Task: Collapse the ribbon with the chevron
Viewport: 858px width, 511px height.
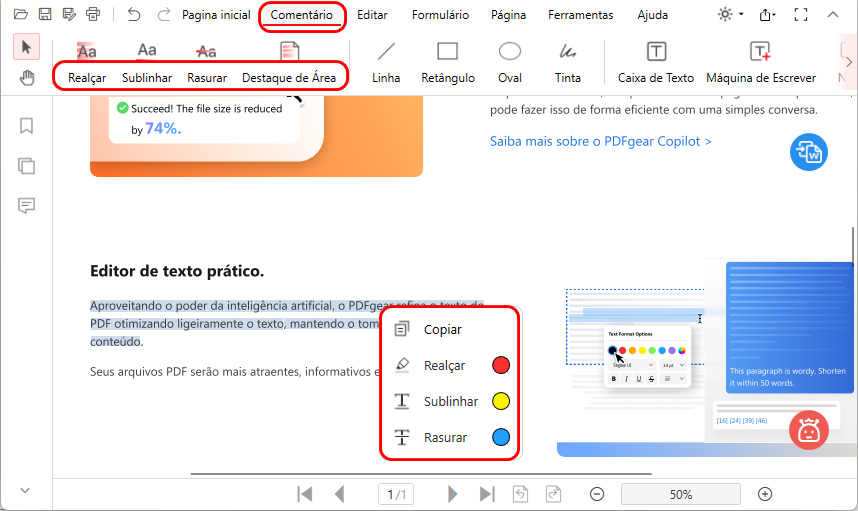Action: [x=832, y=15]
